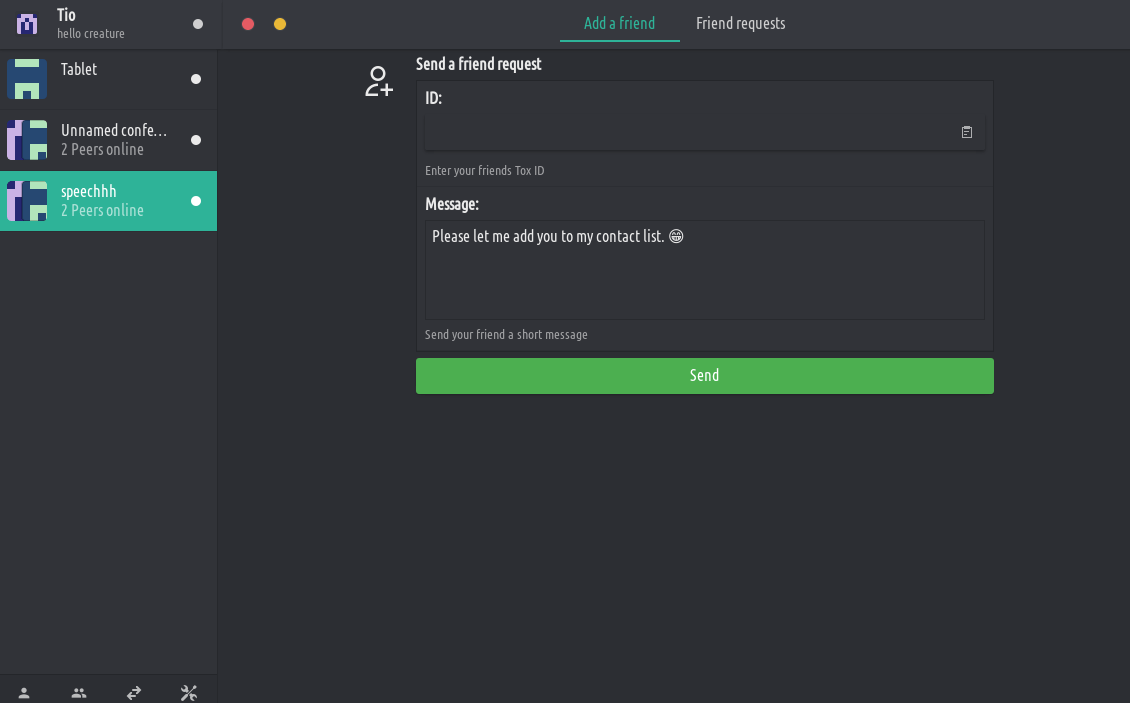1130x703 pixels.
Task: Select the Add a friend tab
Action: [x=619, y=23]
